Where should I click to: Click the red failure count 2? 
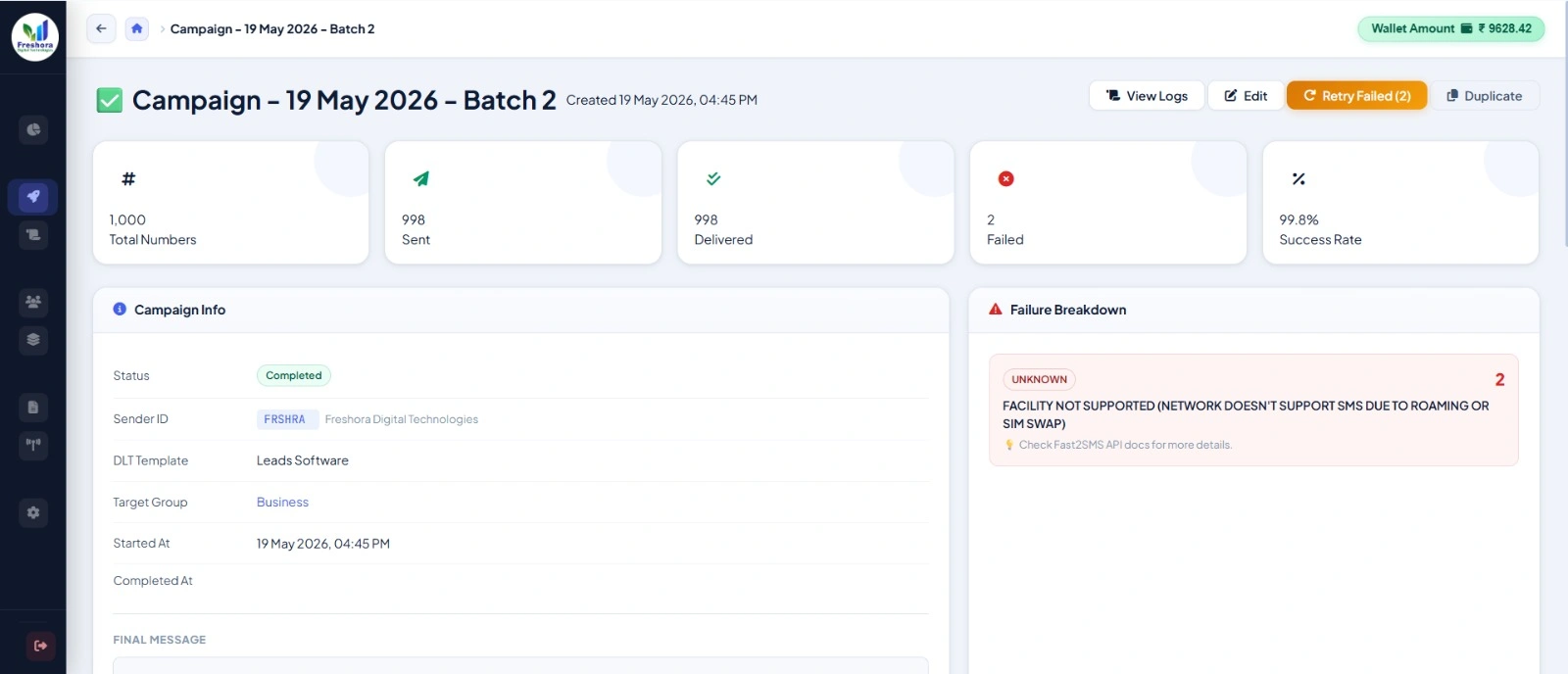tap(1499, 379)
